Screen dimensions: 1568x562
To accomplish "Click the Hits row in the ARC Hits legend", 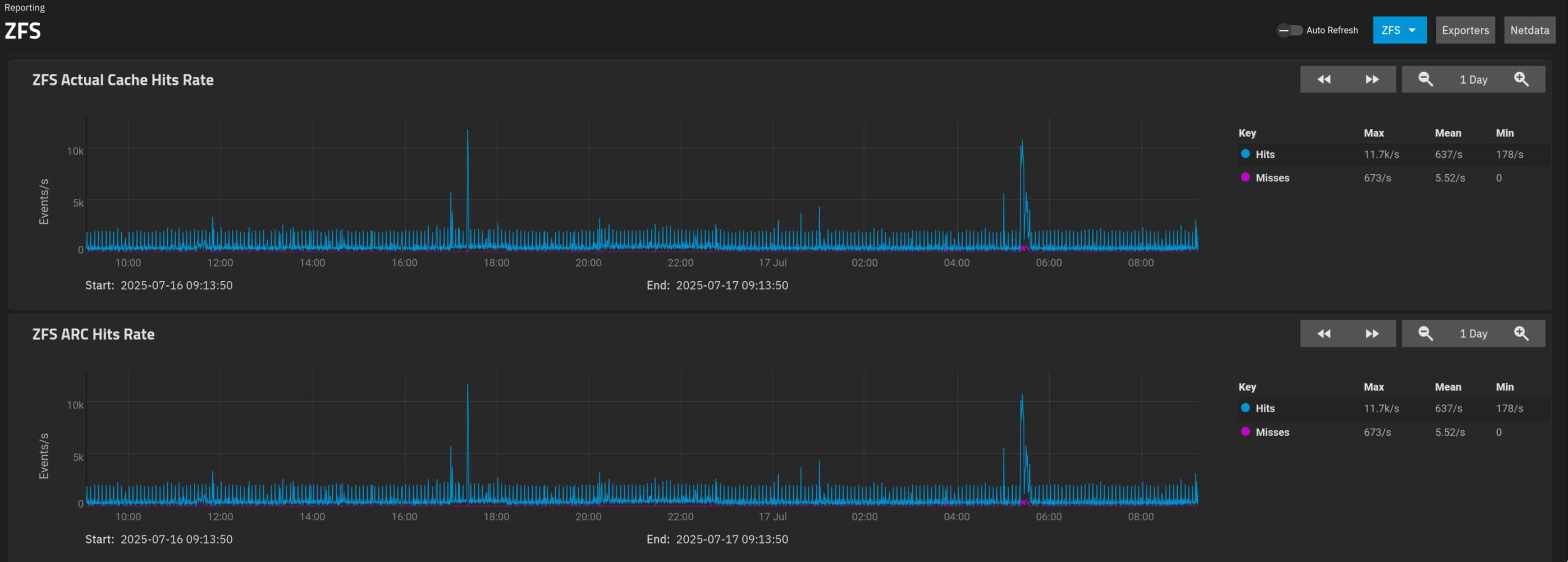I will coord(1265,408).
